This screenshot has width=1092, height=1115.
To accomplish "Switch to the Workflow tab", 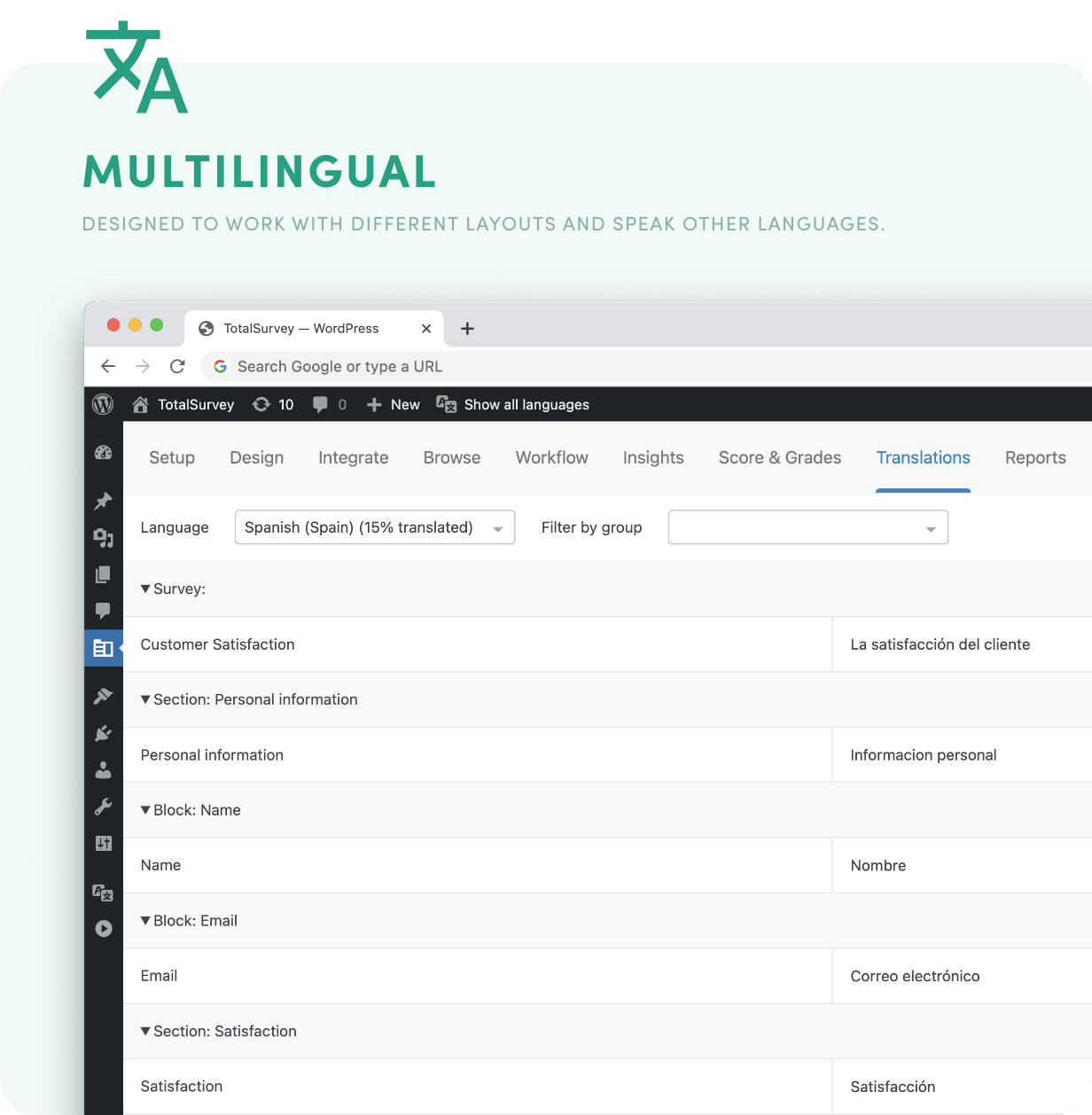I will [x=552, y=457].
